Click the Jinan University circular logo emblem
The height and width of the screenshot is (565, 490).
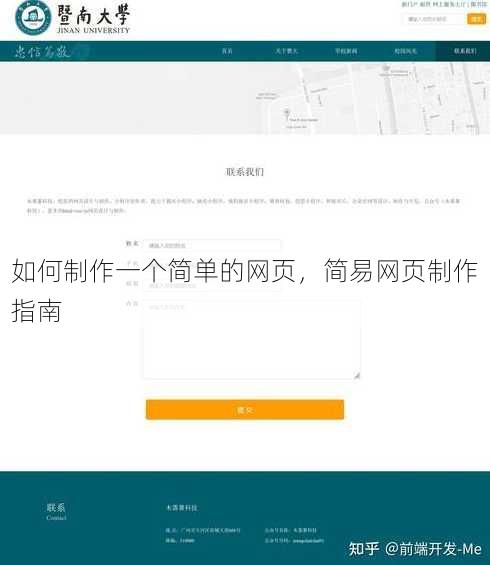[33, 18]
